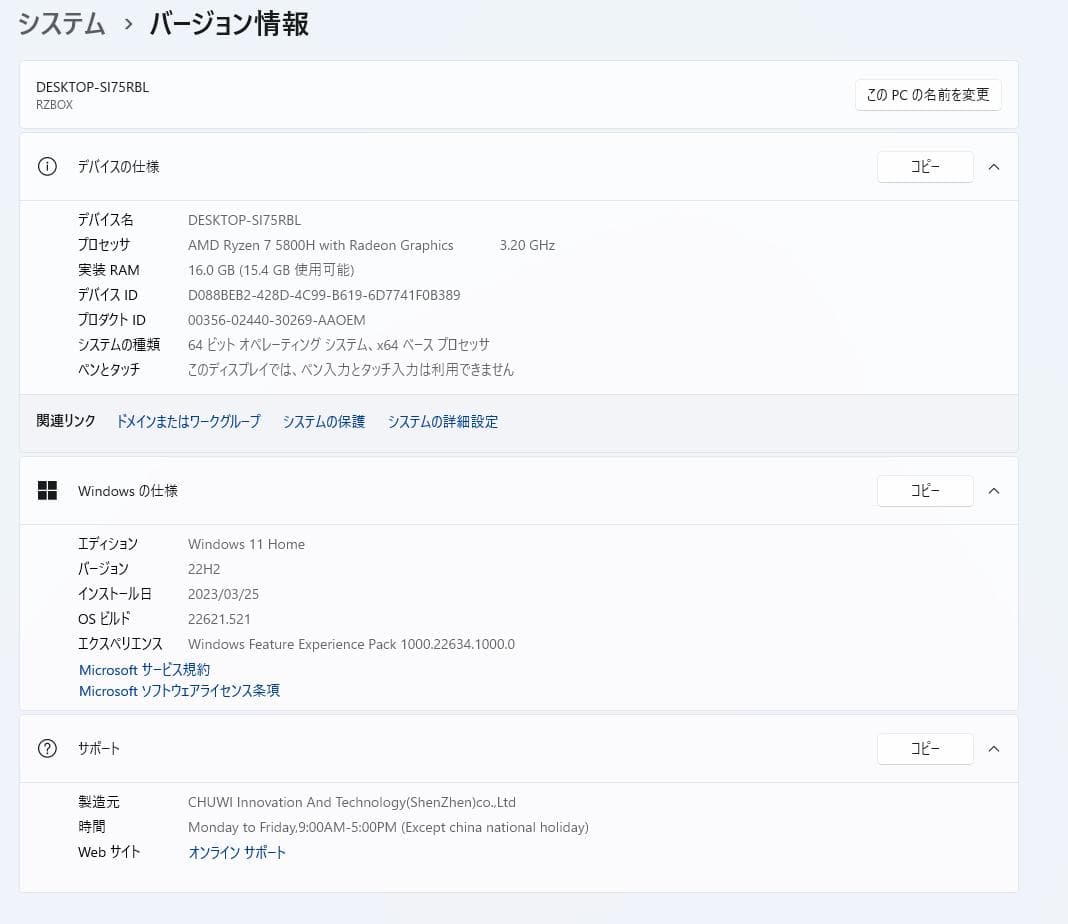This screenshot has height=924, width=1068.
Task: Collapse the サポート section chevron
Action: point(993,748)
